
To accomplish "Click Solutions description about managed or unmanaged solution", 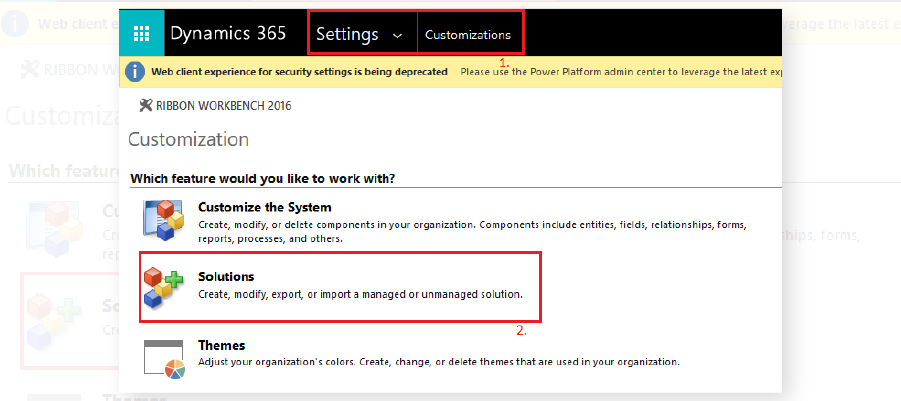I will coord(360,294).
